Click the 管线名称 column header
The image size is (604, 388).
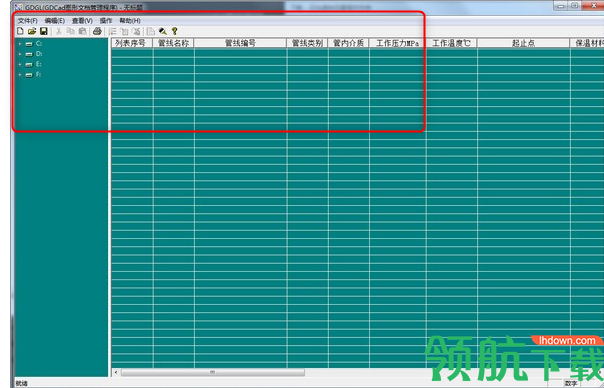173,43
